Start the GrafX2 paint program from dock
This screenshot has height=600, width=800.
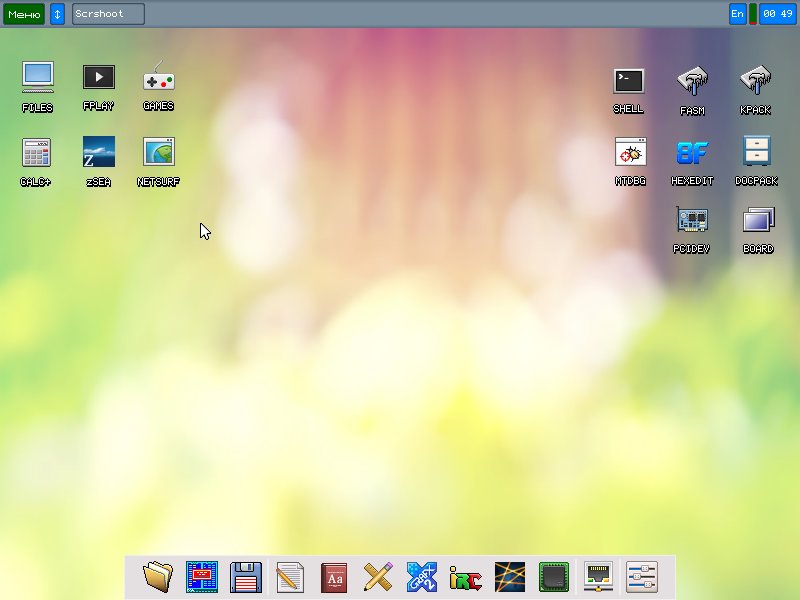point(422,577)
